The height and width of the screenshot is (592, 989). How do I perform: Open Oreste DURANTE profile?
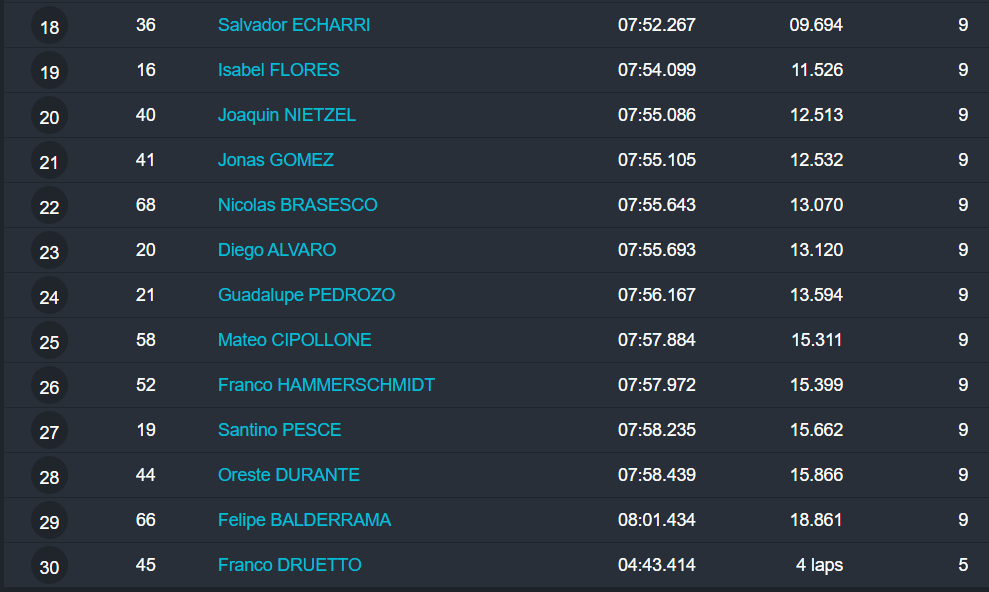pos(288,475)
